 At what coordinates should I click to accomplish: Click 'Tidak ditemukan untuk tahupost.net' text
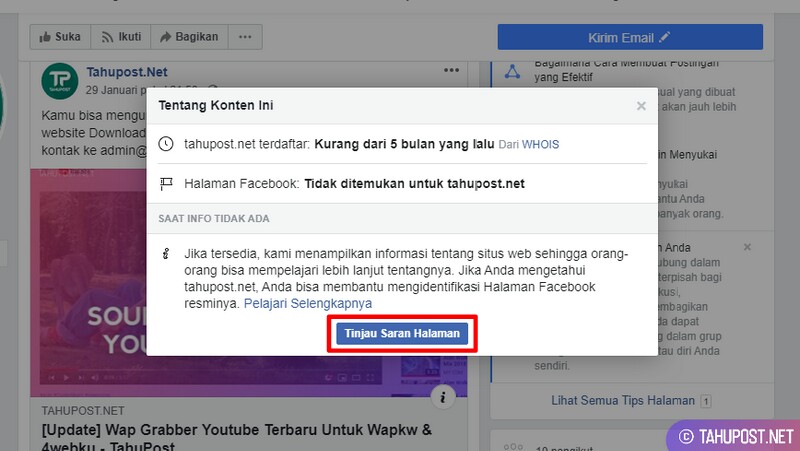pyautogui.click(x=414, y=184)
